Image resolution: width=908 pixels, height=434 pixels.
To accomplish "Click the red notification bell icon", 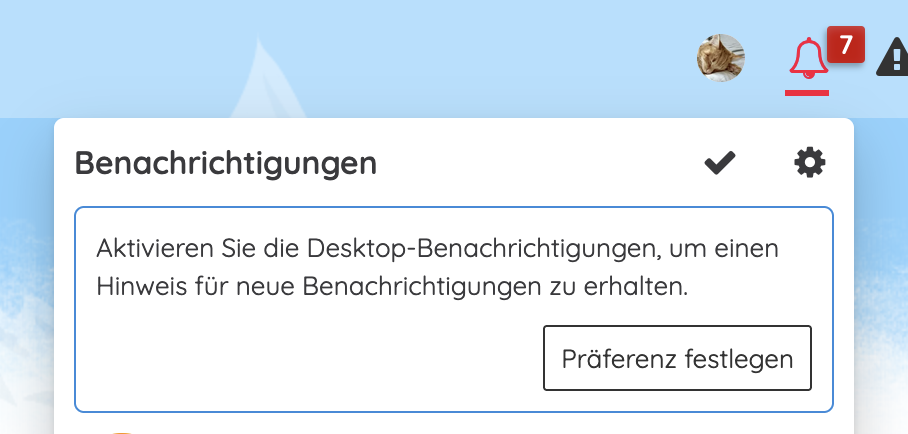I will point(808,59).
